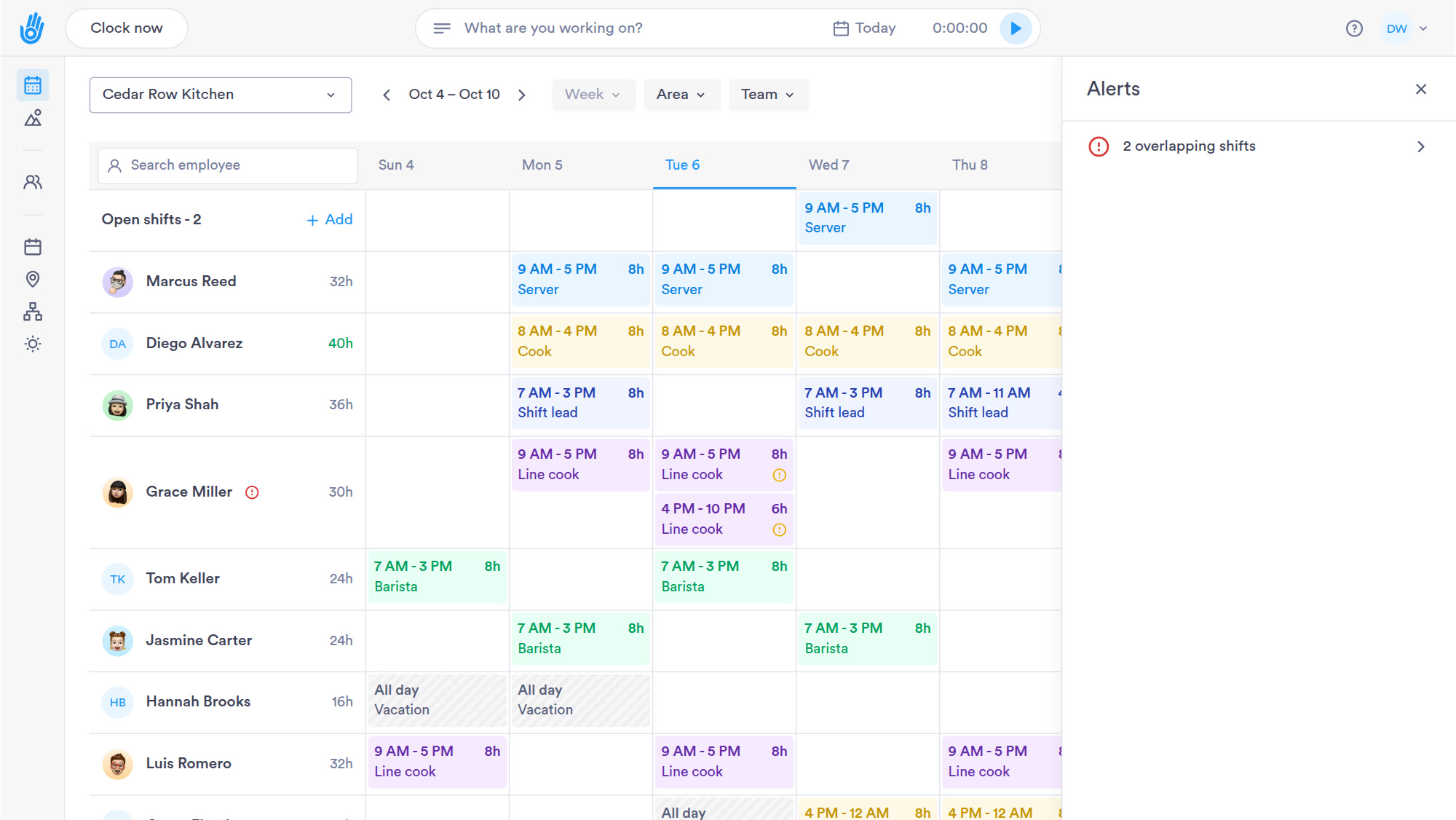Screen dimensions: 1456x820
Task: Open the Week view dropdown
Action: click(593, 95)
